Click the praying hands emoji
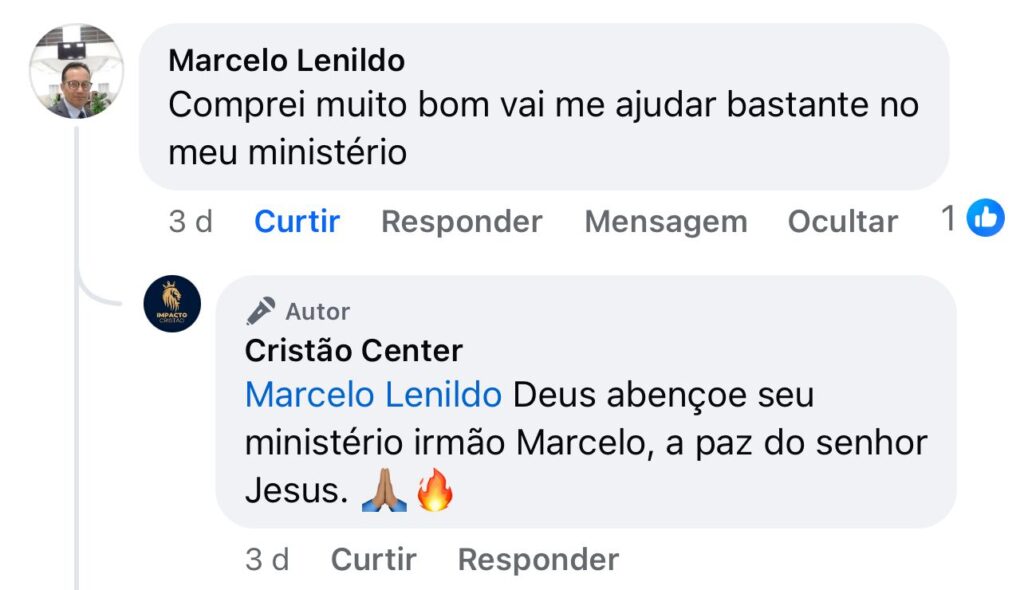This screenshot has height=590, width=1024. coord(384,492)
